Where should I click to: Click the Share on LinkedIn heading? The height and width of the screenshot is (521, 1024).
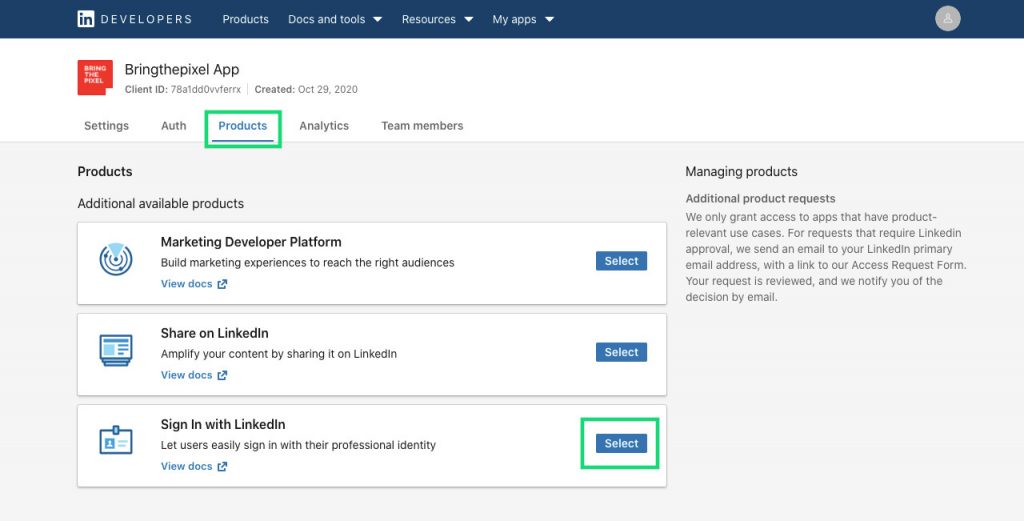(x=215, y=334)
